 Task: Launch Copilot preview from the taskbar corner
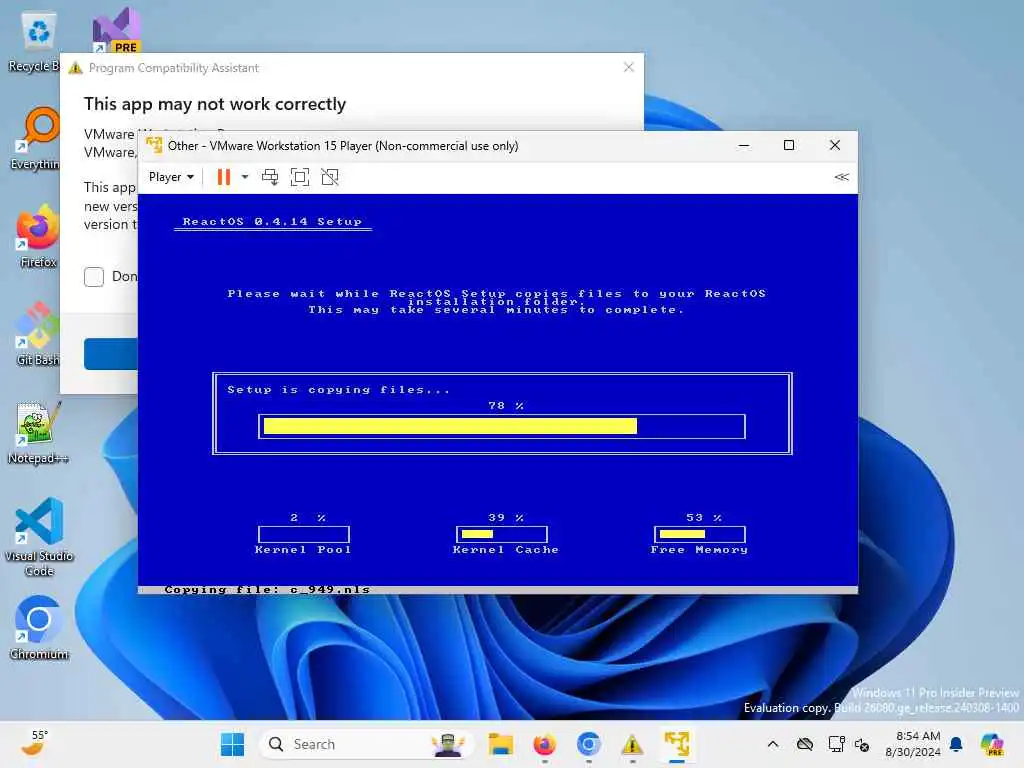(x=992, y=744)
